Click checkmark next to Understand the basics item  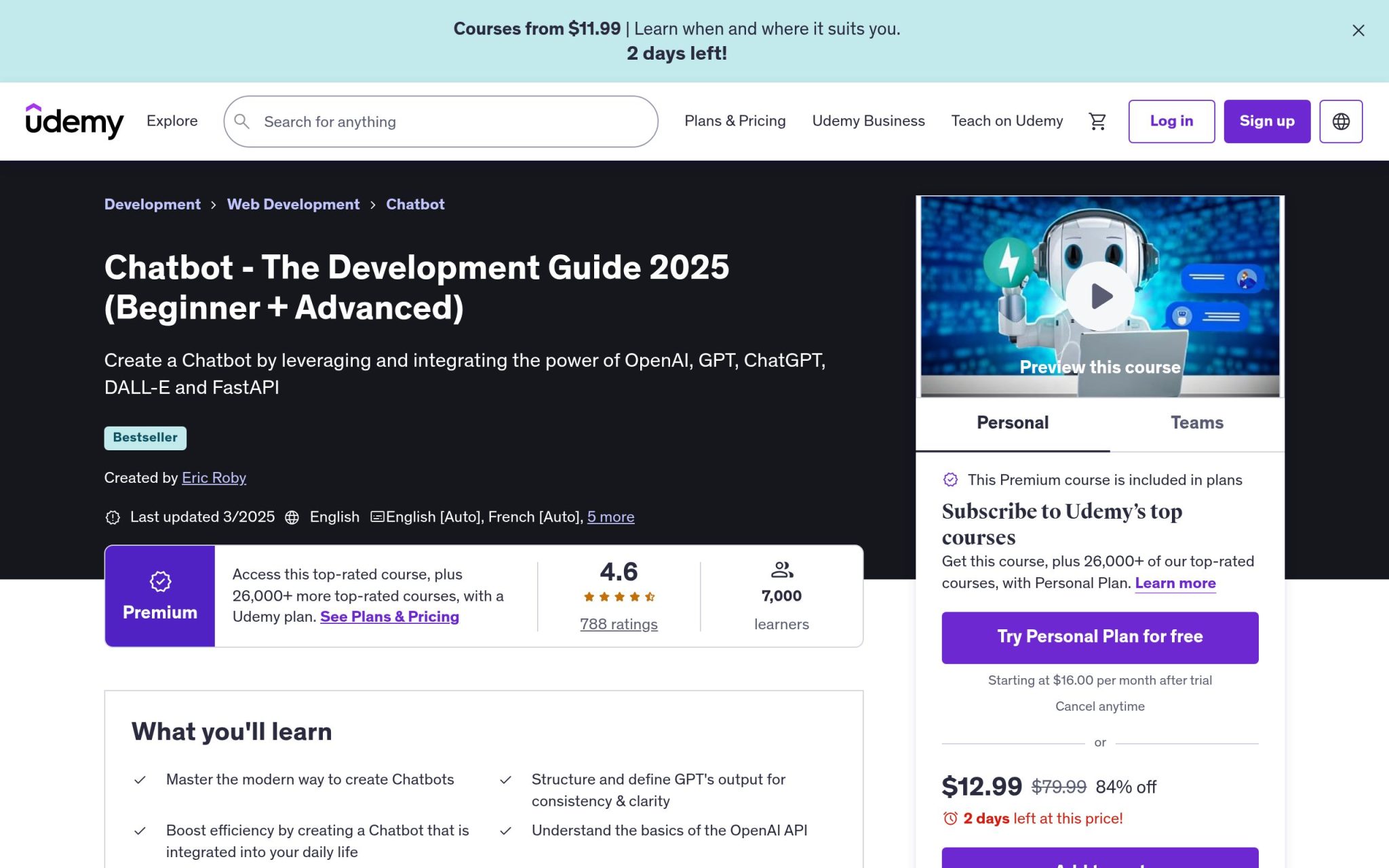click(505, 831)
